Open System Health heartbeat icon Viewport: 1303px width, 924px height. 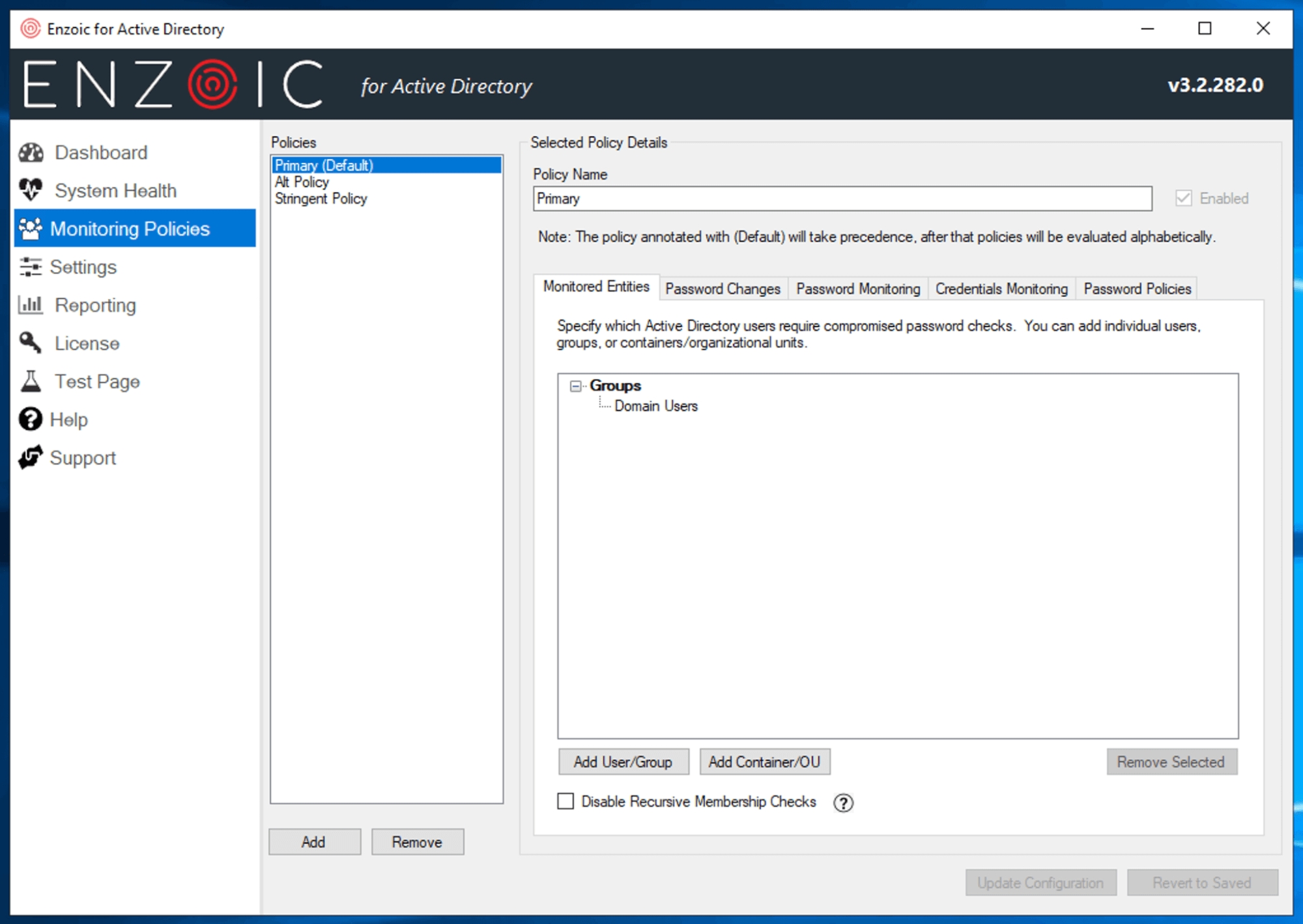point(31,190)
